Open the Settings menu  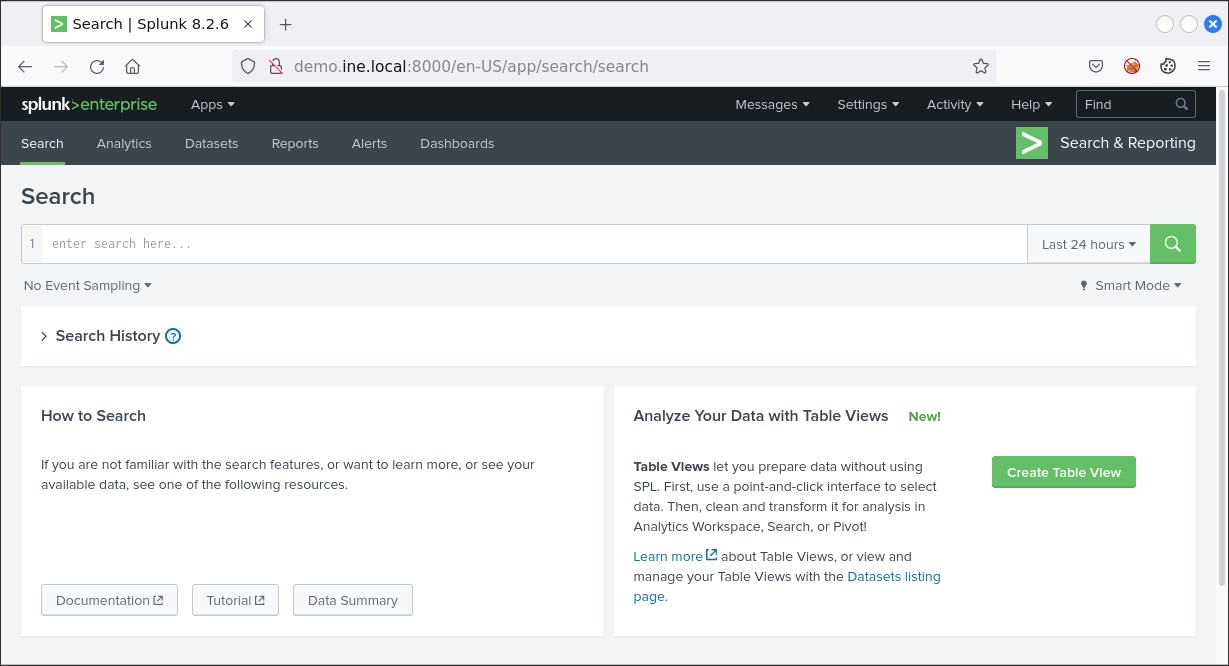pyautogui.click(x=867, y=104)
